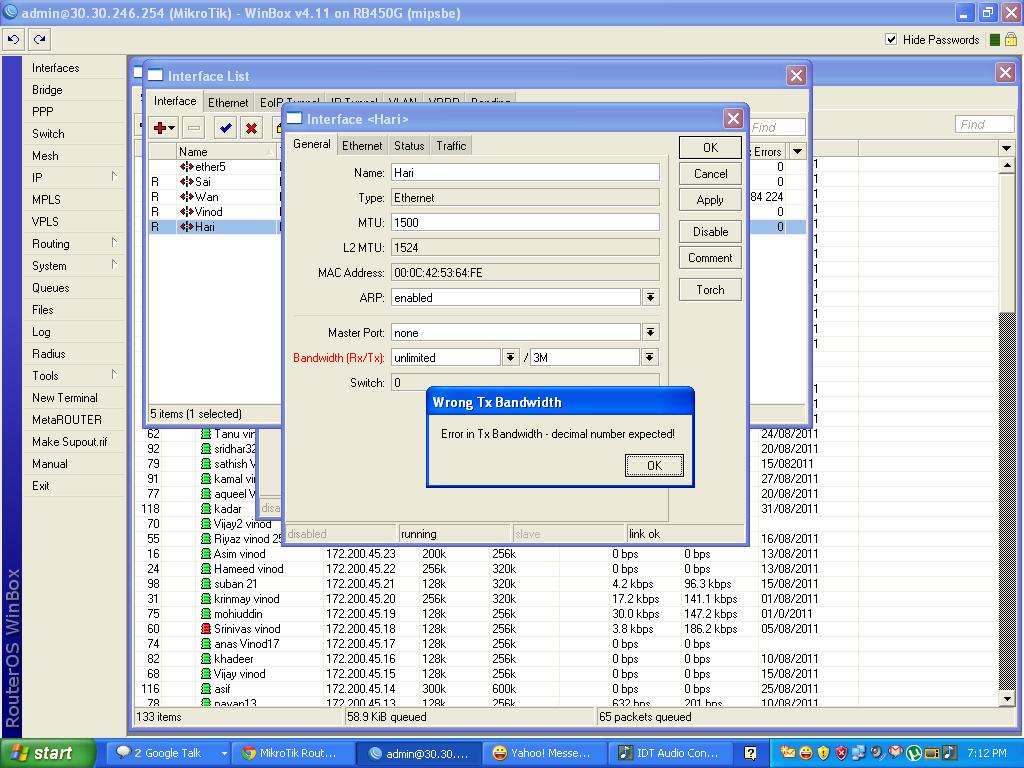Click the Find box in the queue window
Viewport: 1024px width, 768px height.
pyautogui.click(x=984, y=125)
